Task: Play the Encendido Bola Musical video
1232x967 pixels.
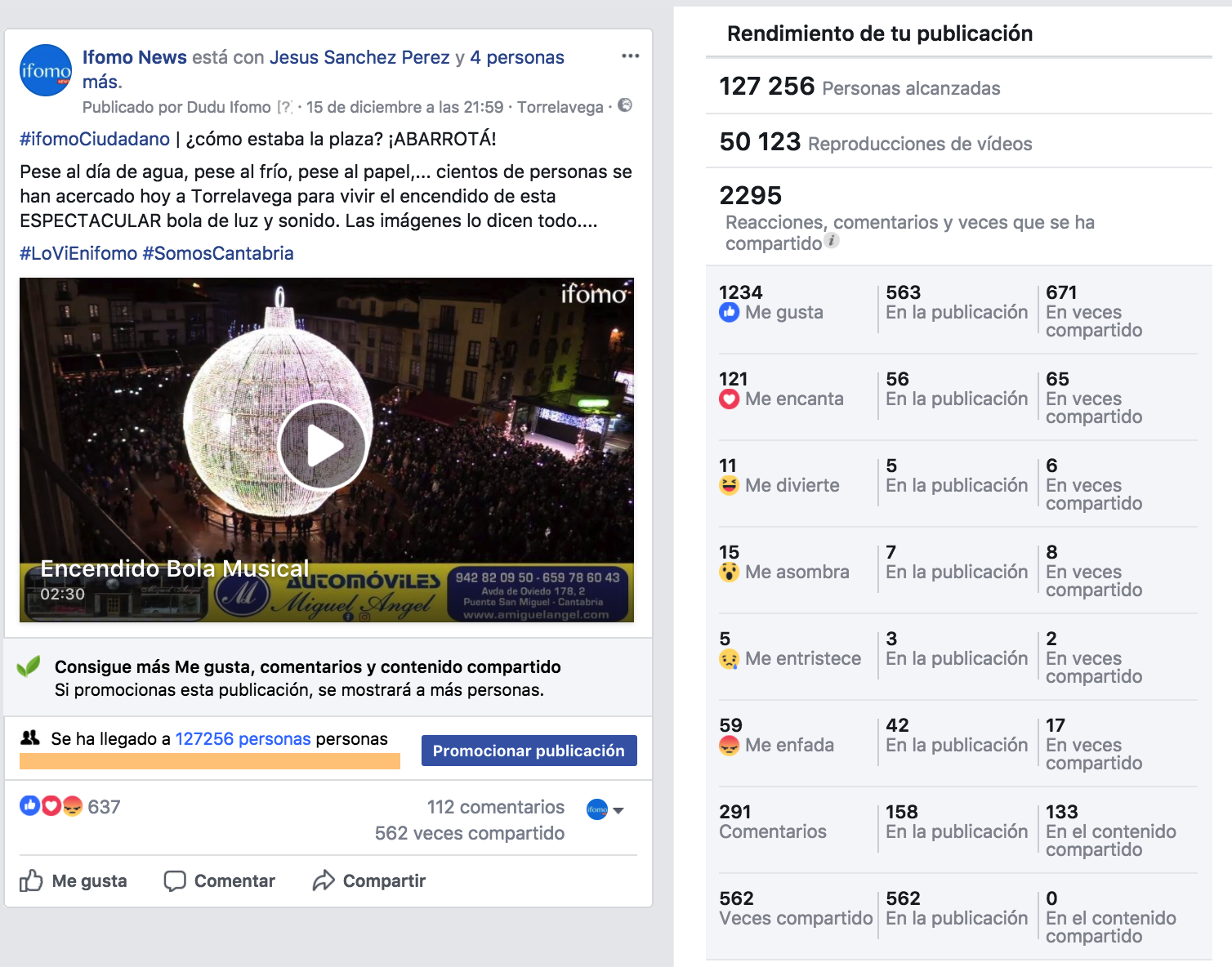Action: click(x=324, y=446)
